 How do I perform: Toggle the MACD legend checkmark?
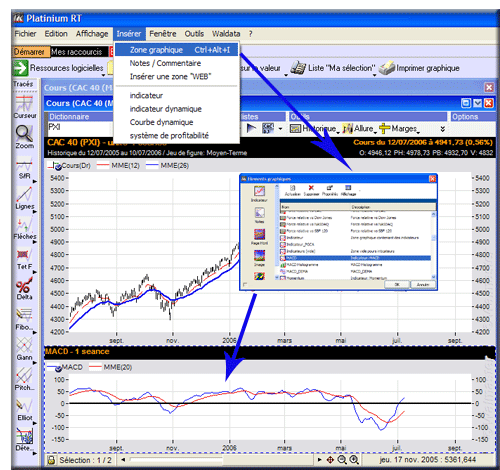click(x=58, y=368)
